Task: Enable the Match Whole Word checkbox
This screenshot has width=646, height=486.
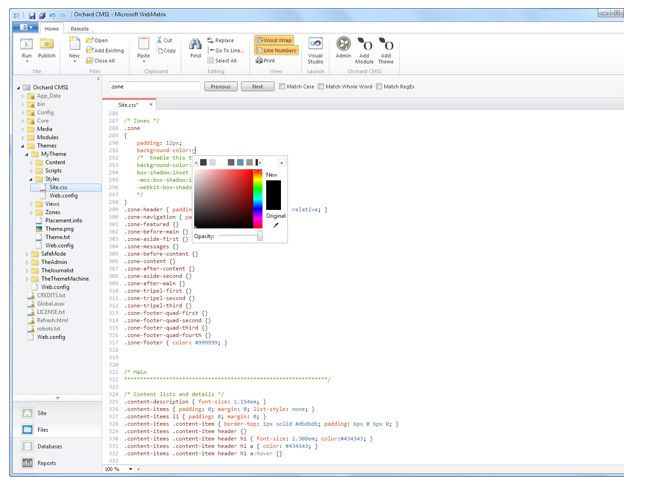Action: (321, 86)
